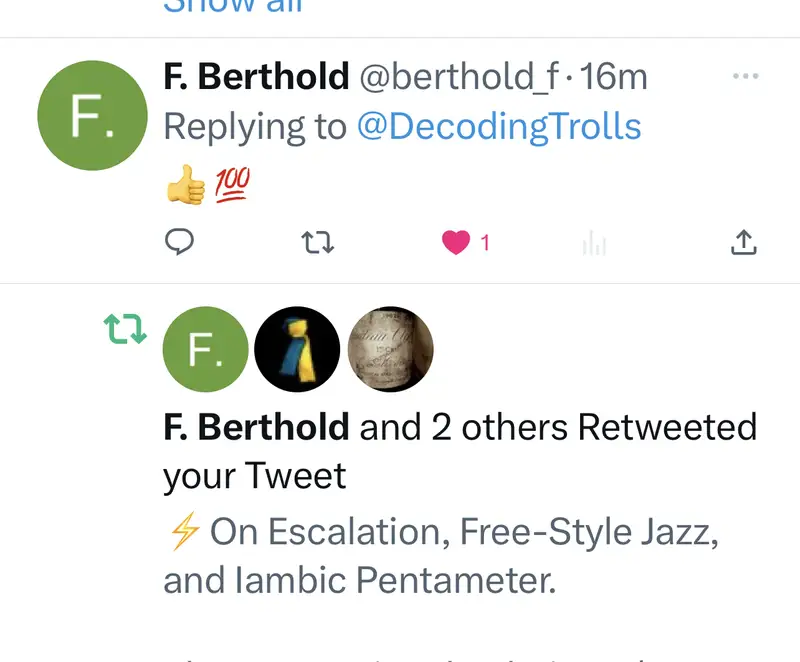This screenshot has height=662, width=800.
Task: Retweet F. Berthold's reply
Action: [x=317, y=242]
